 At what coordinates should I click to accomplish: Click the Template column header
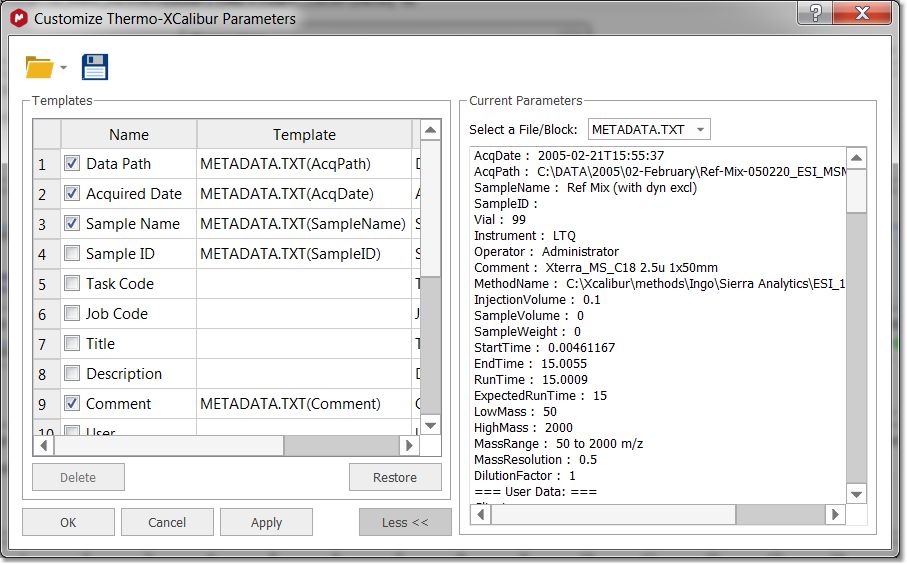[x=304, y=135]
